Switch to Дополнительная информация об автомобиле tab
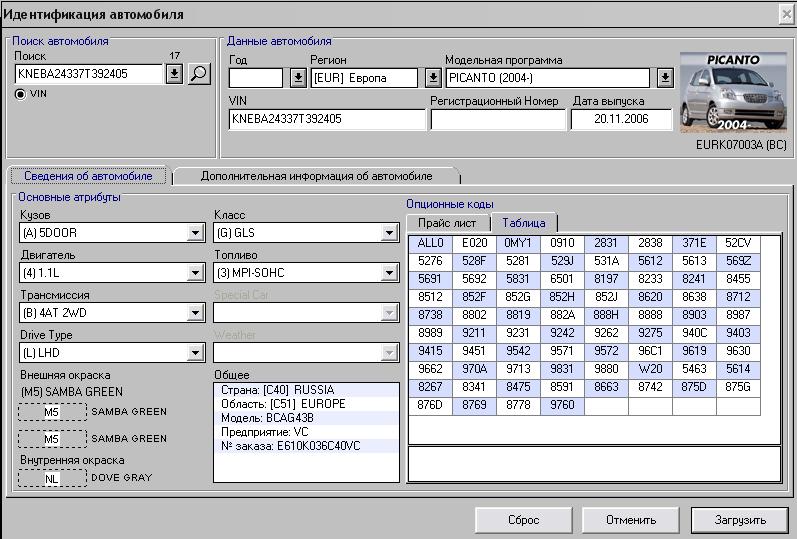 click(316, 176)
